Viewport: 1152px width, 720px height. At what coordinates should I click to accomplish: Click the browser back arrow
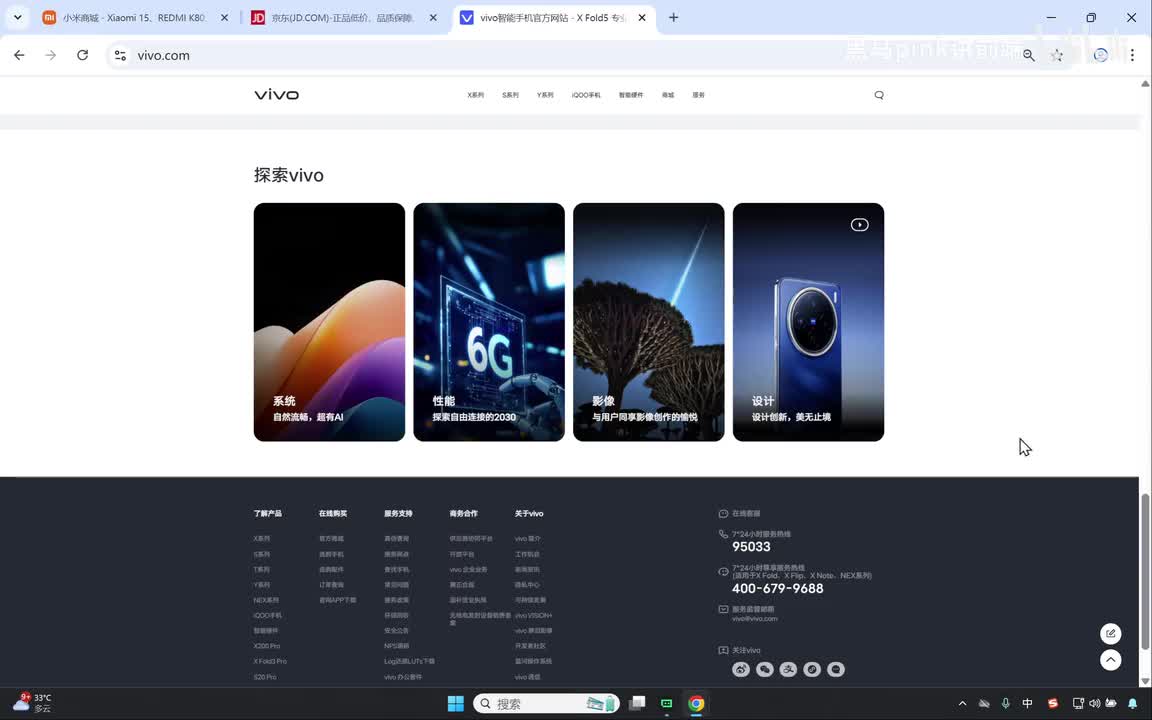[19, 55]
